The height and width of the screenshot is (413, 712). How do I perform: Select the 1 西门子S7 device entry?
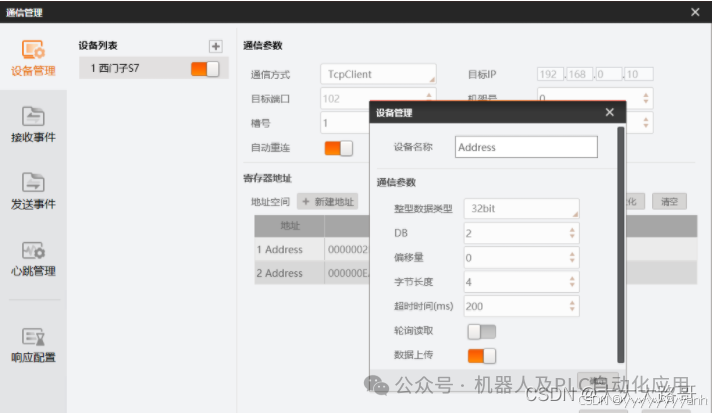[153, 68]
